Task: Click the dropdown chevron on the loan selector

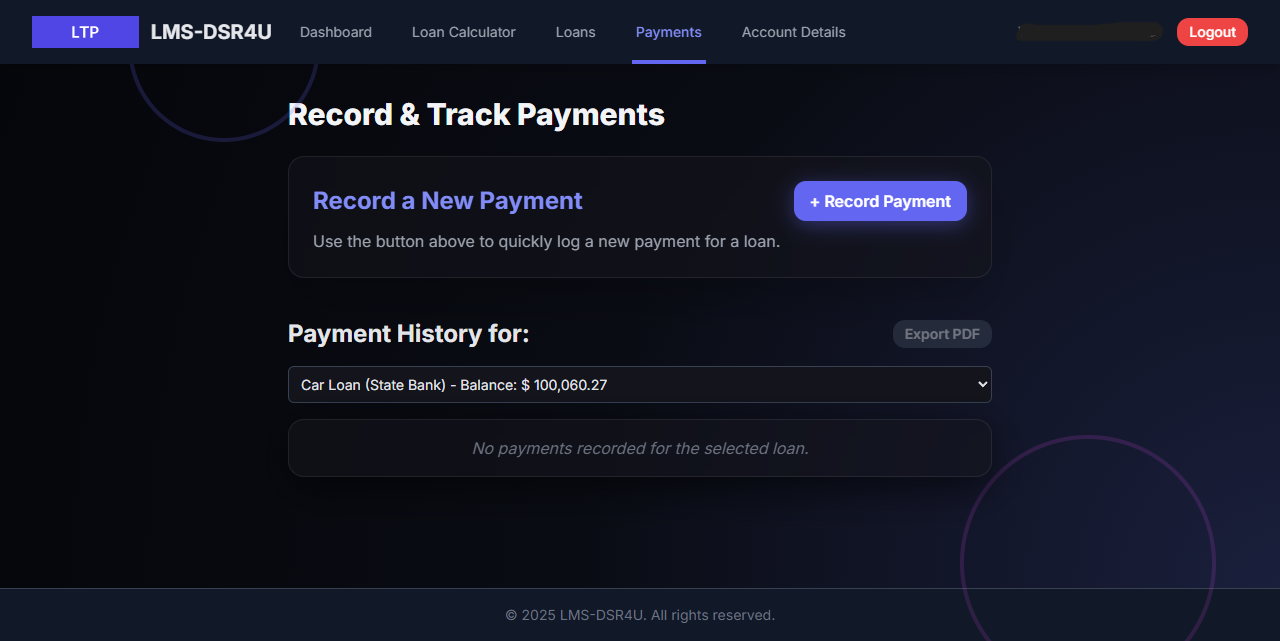Action: (x=977, y=384)
